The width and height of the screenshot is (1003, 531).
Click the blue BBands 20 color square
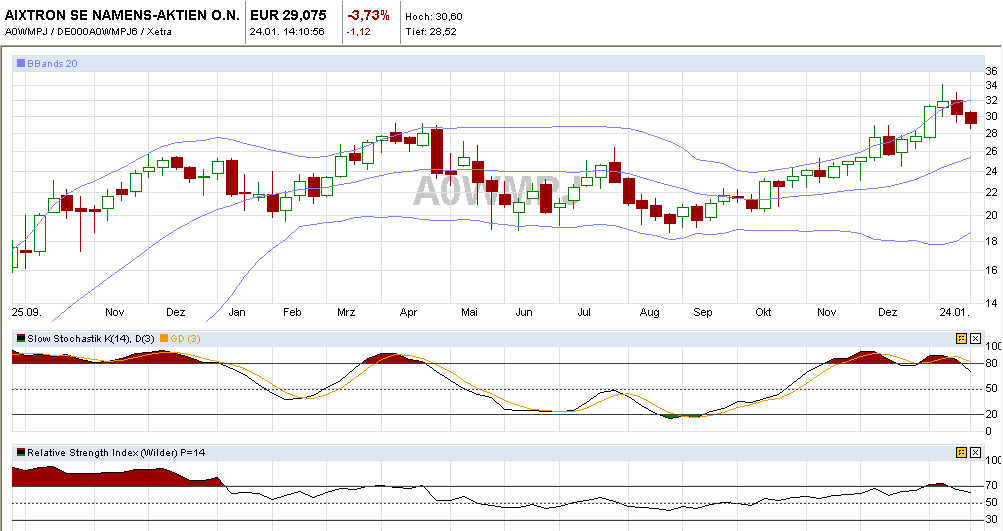[21, 63]
